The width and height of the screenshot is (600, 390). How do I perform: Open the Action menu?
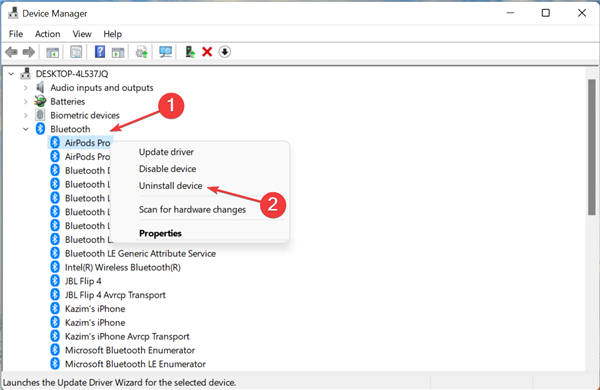point(47,34)
